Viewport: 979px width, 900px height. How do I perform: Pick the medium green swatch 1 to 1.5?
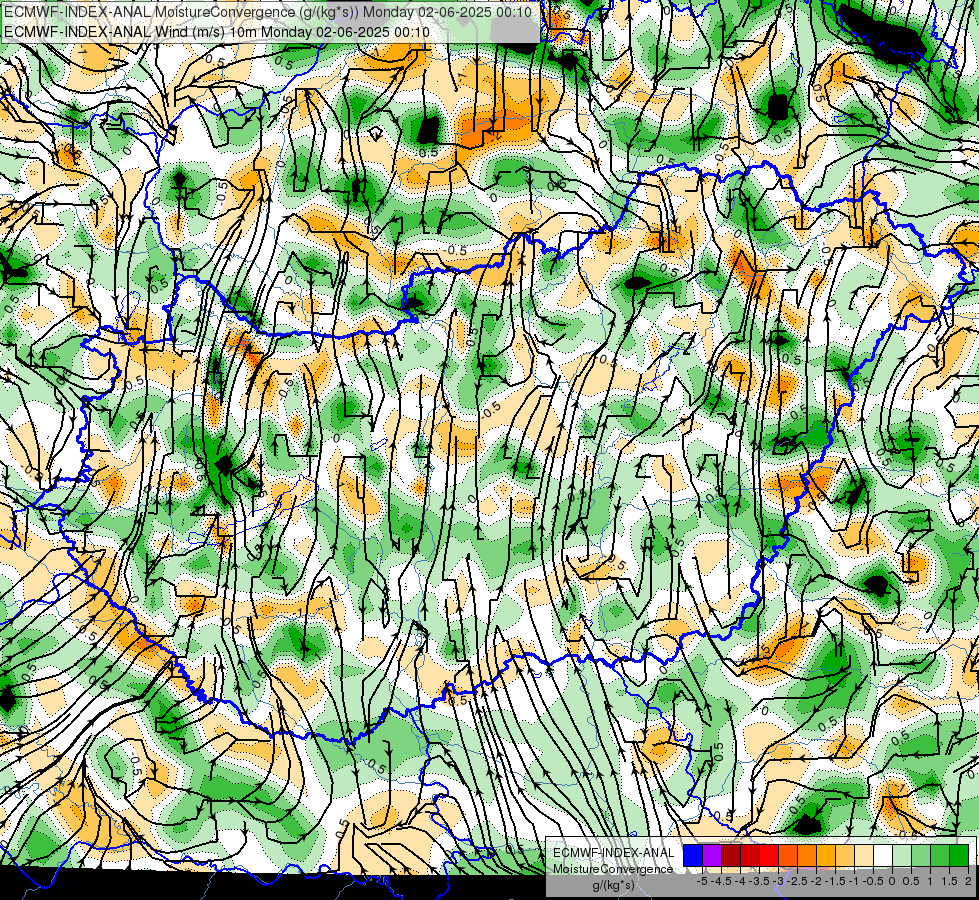coord(940,855)
